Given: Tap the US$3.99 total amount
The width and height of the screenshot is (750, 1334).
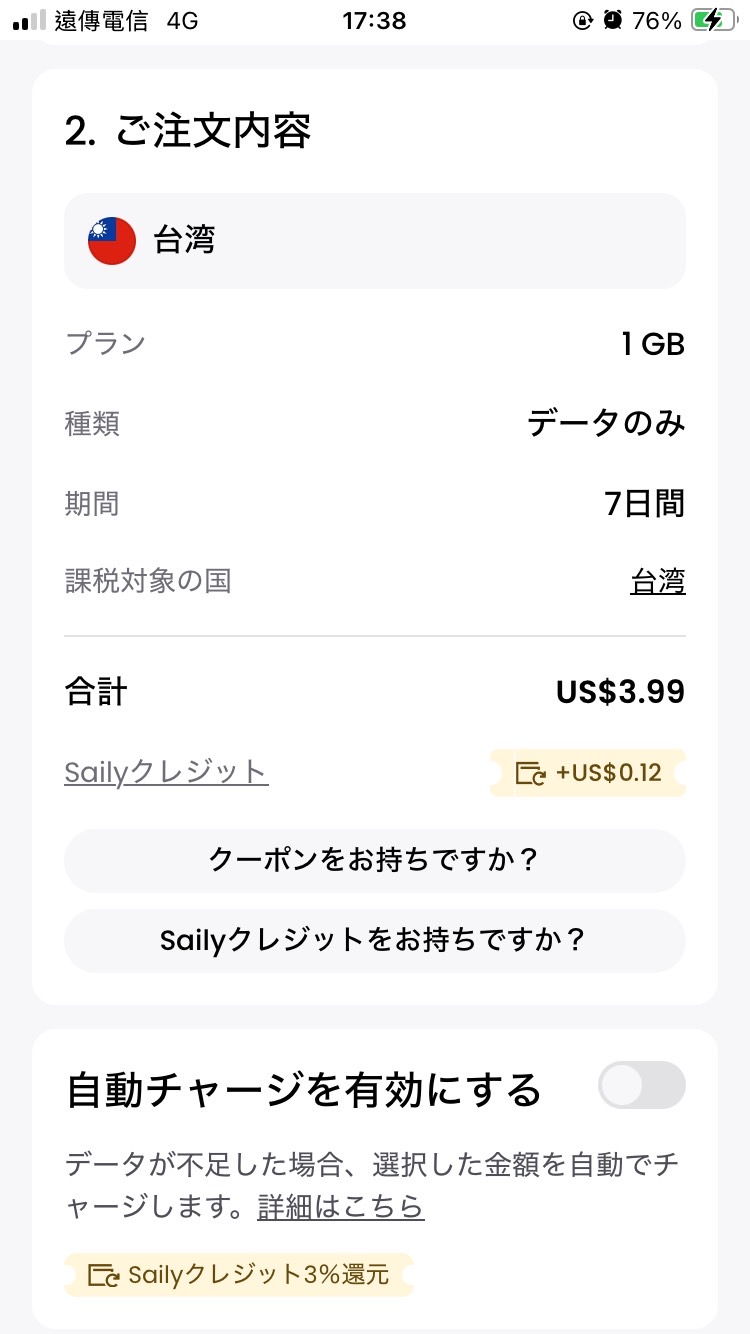Looking at the screenshot, I should pyautogui.click(x=620, y=692).
